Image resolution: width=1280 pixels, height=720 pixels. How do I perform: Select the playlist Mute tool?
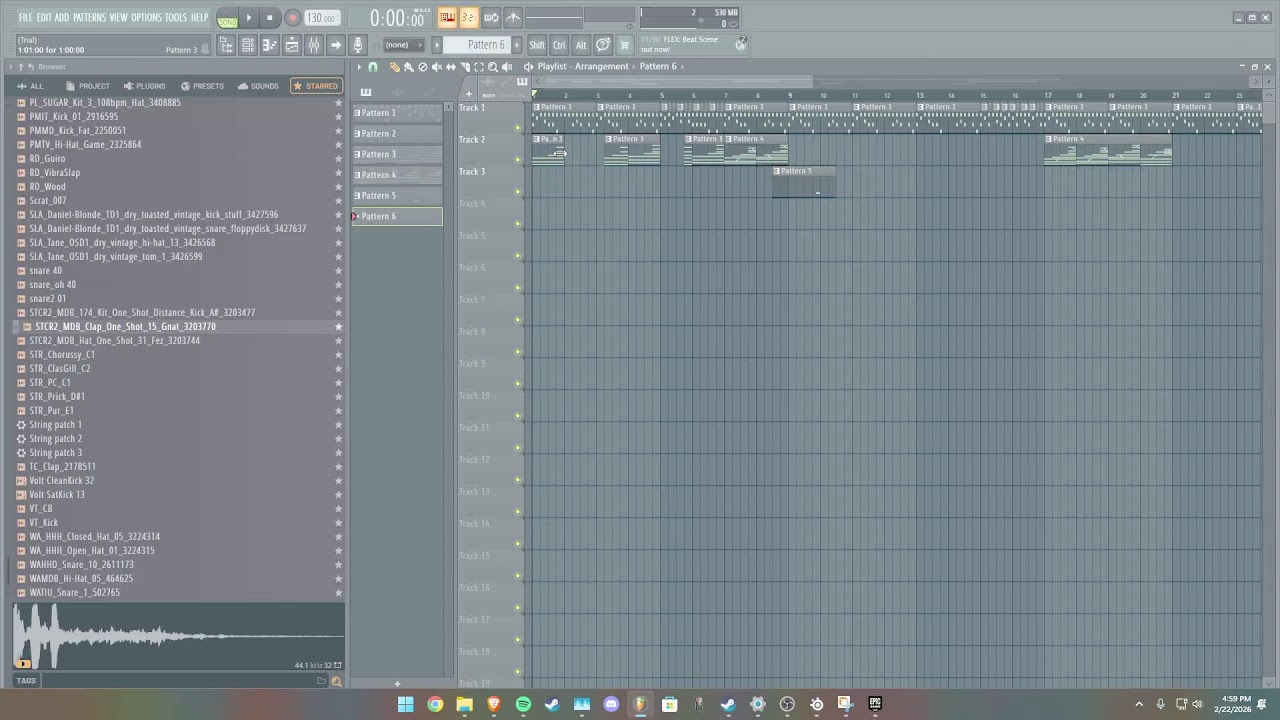tap(437, 67)
